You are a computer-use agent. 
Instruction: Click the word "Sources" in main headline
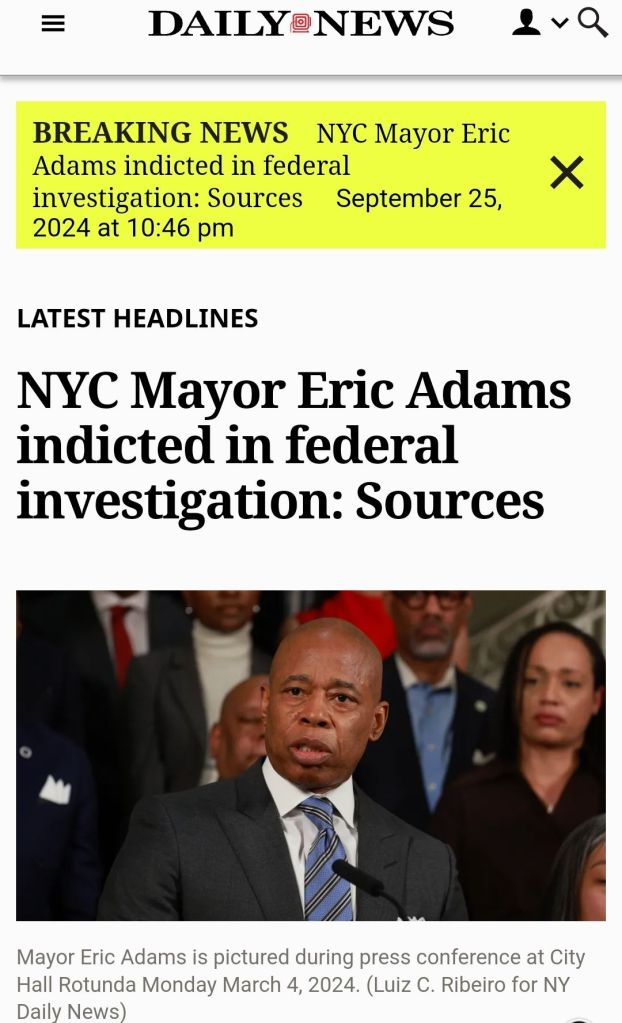(x=450, y=499)
